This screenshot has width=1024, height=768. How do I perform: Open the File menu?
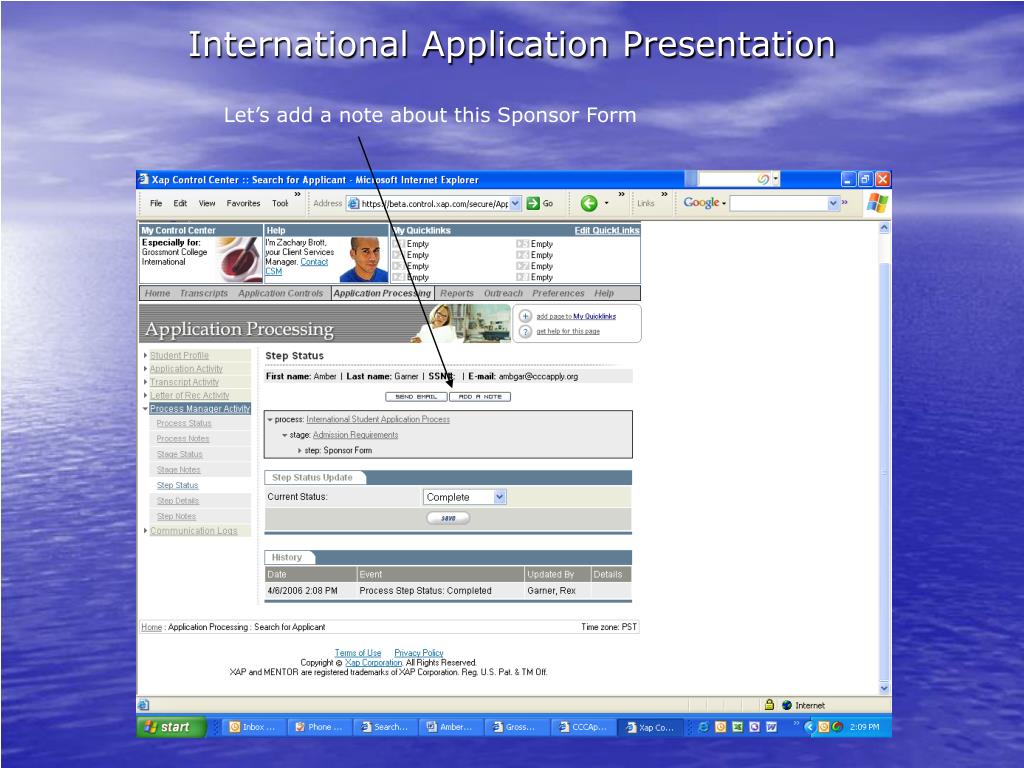click(156, 203)
